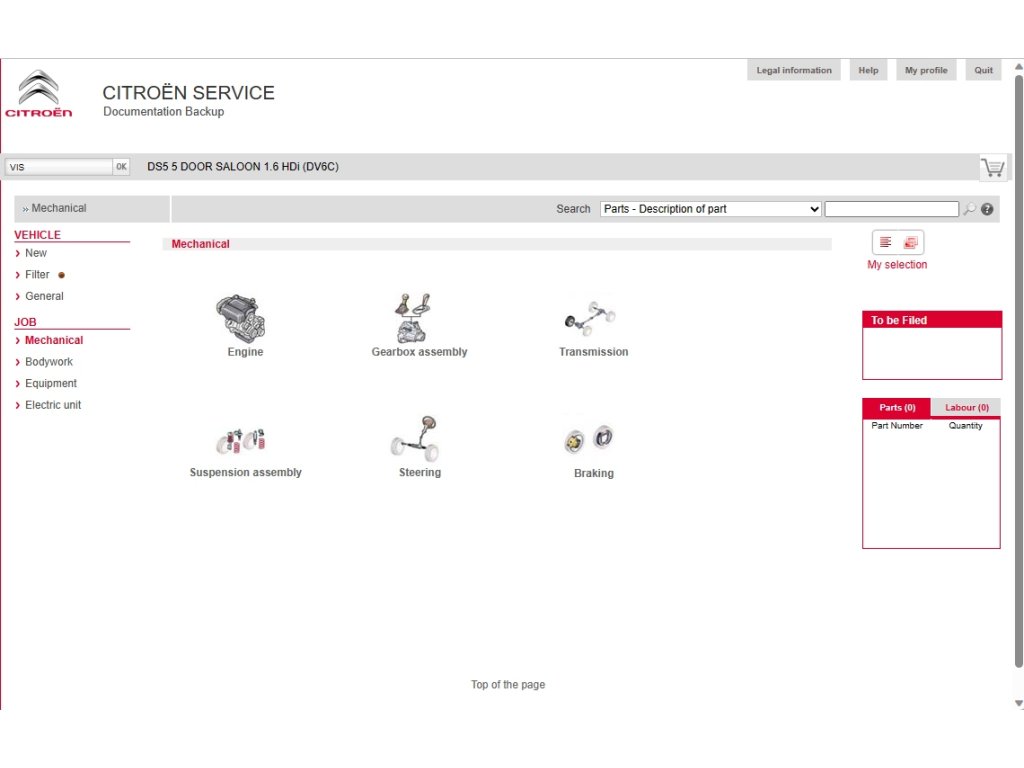Select the Parts (0) tab
This screenshot has height=768, width=1024.
pos(897,408)
